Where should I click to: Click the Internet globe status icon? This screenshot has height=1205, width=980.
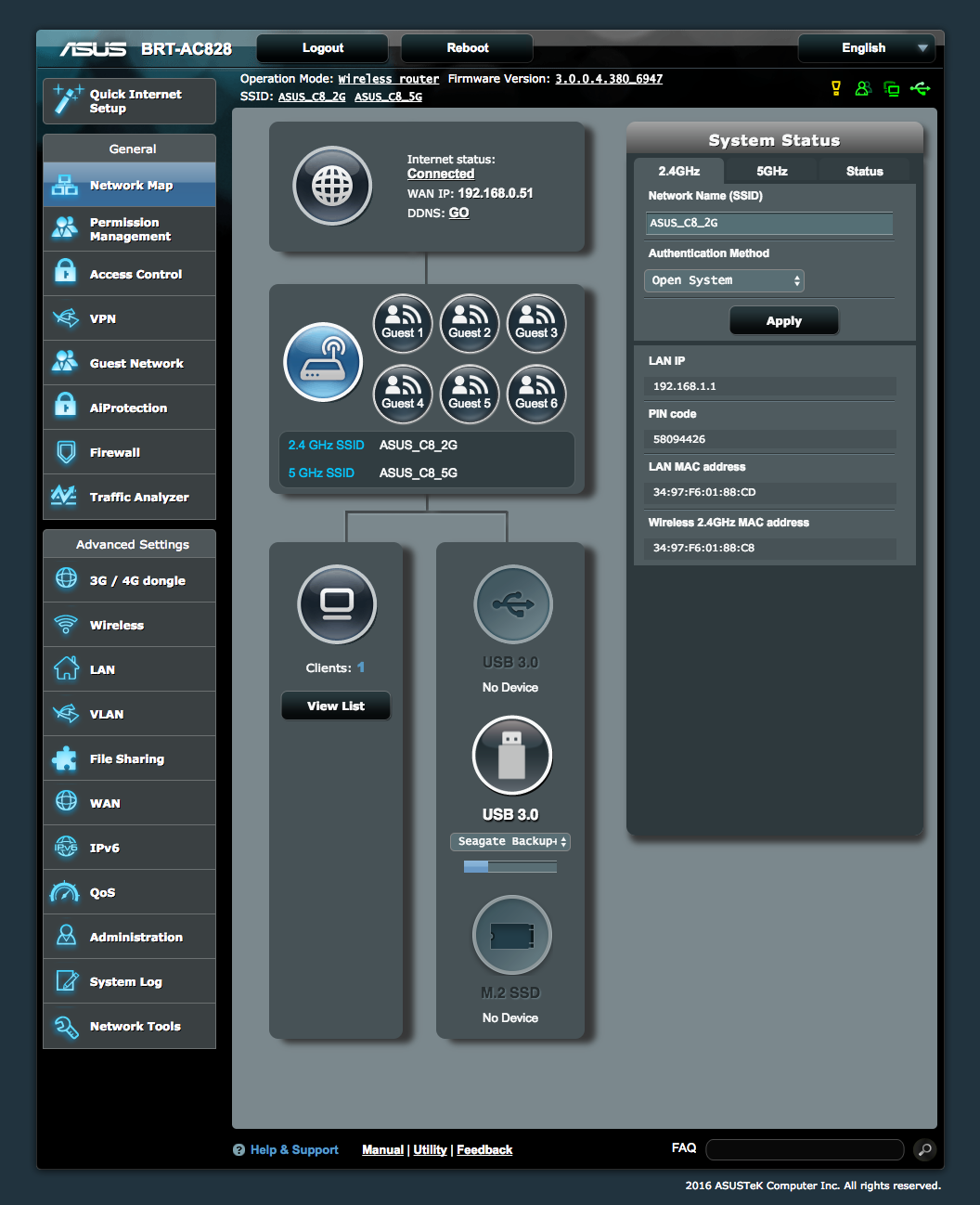click(332, 187)
